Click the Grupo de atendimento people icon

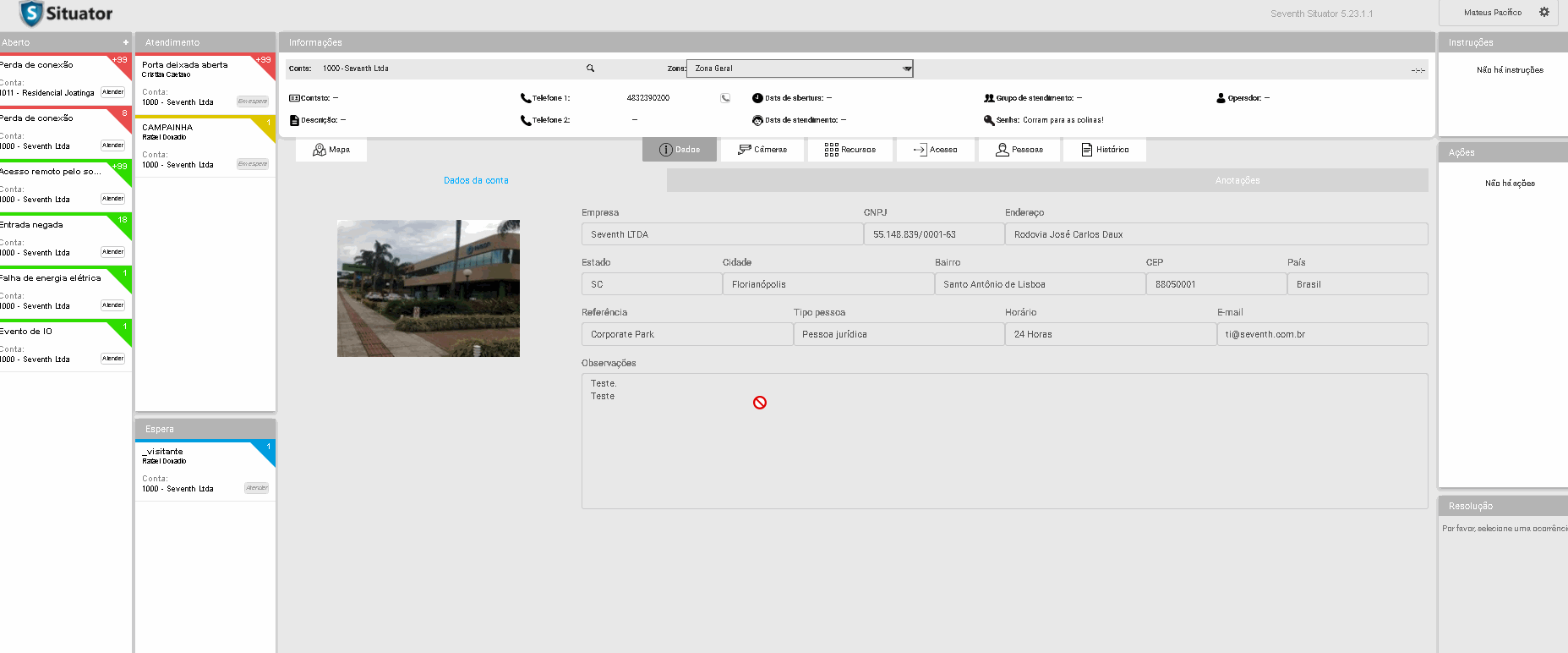click(x=989, y=98)
